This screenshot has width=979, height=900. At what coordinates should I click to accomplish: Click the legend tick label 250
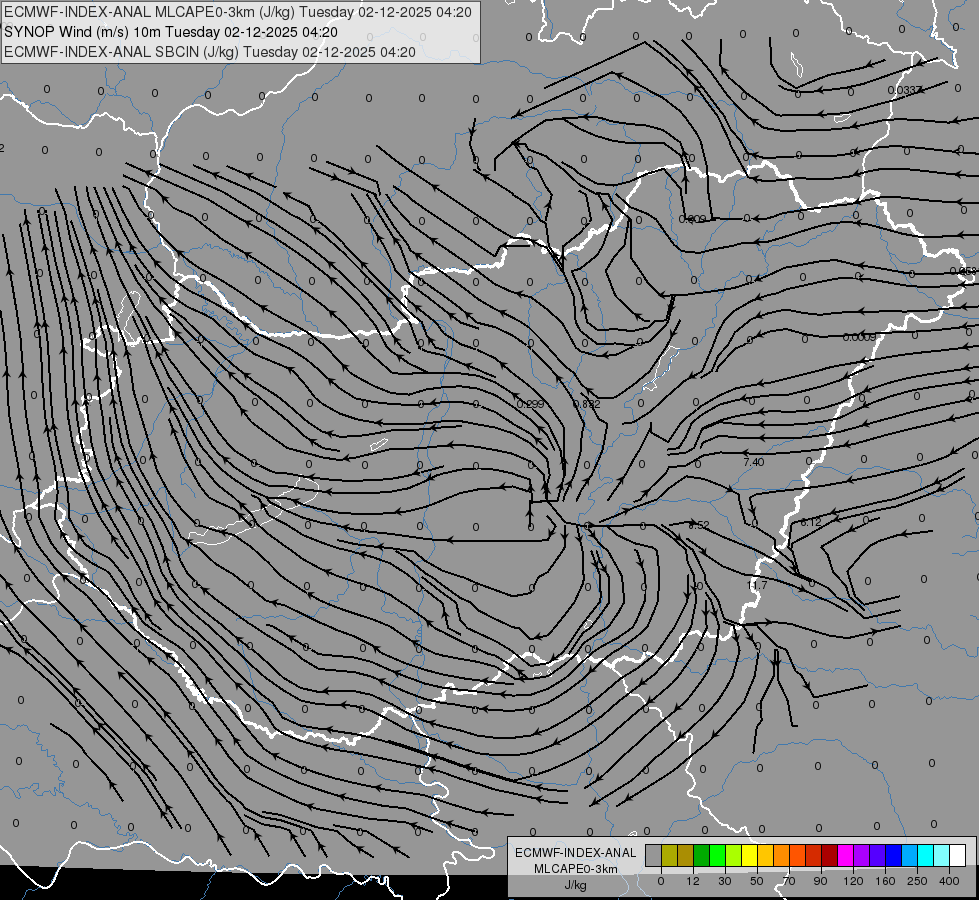(x=917, y=881)
